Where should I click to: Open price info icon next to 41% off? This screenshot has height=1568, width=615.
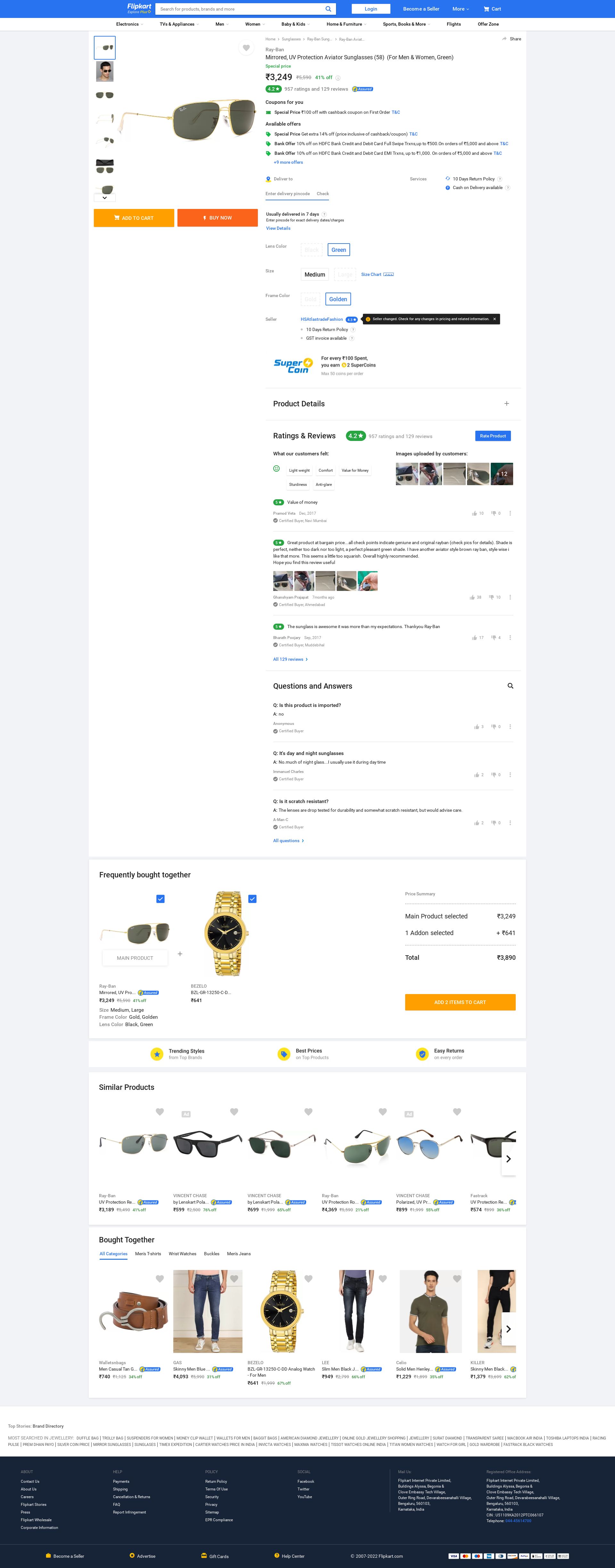coord(338,78)
